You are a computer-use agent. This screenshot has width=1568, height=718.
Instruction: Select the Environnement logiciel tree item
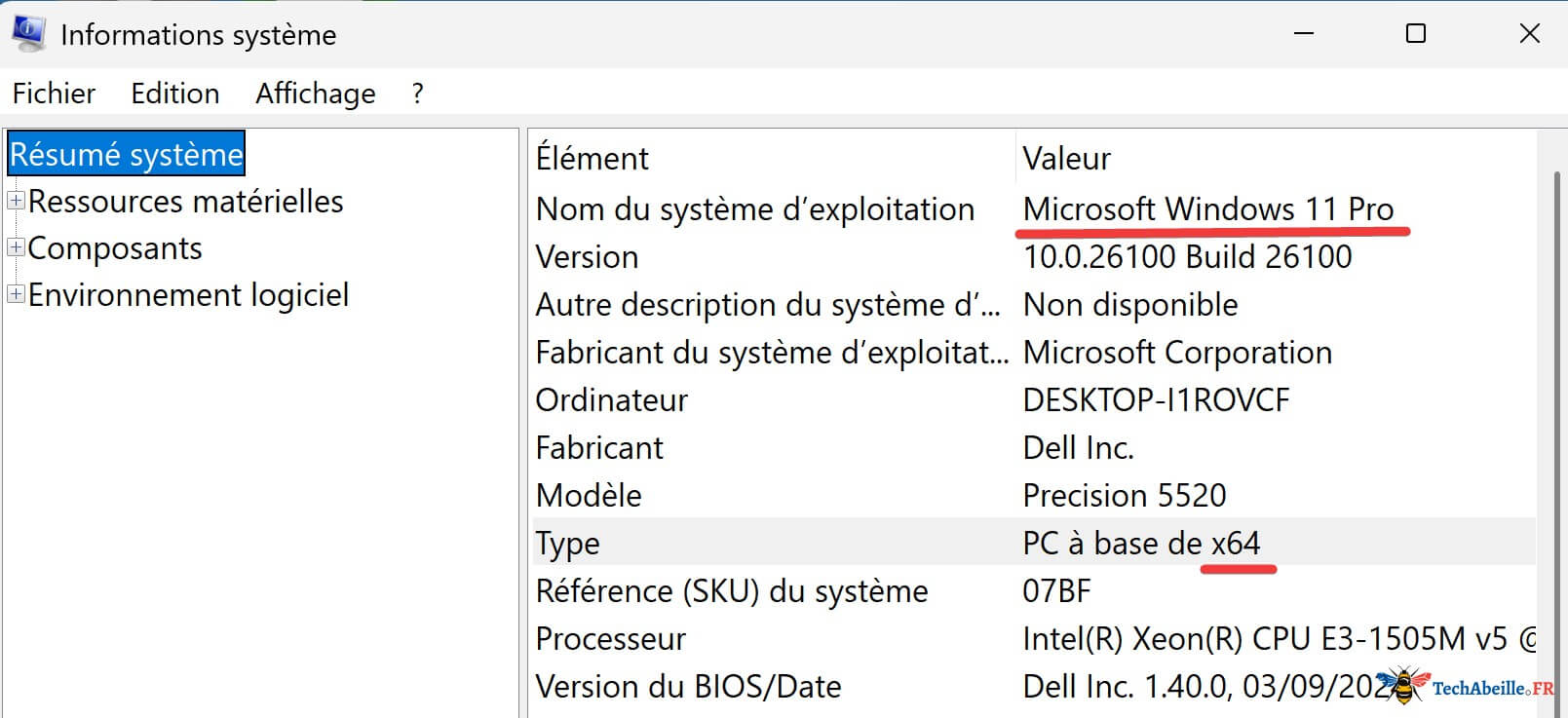pos(188,294)
